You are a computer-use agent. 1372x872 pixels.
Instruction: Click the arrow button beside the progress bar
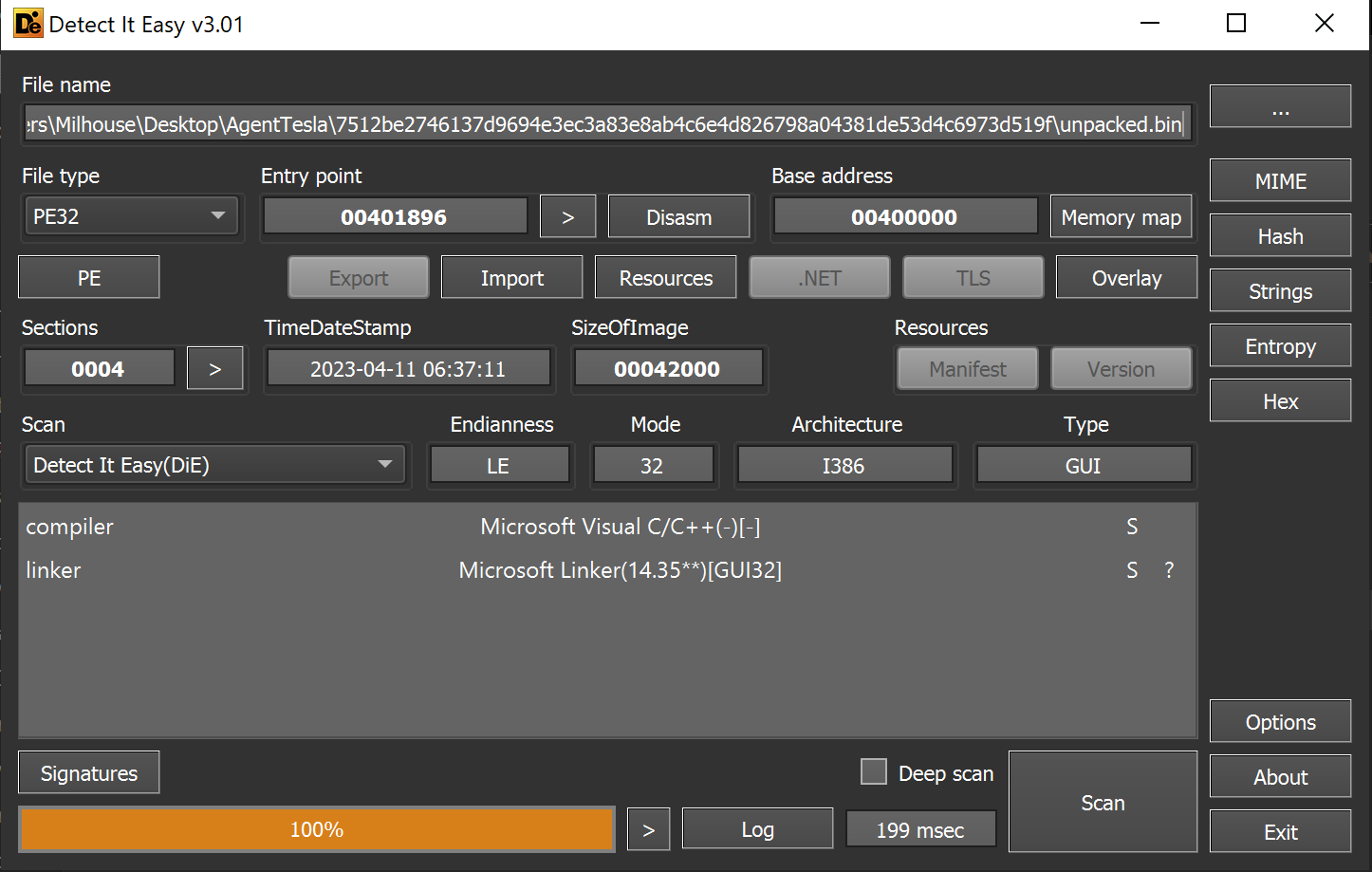[648, 829]
